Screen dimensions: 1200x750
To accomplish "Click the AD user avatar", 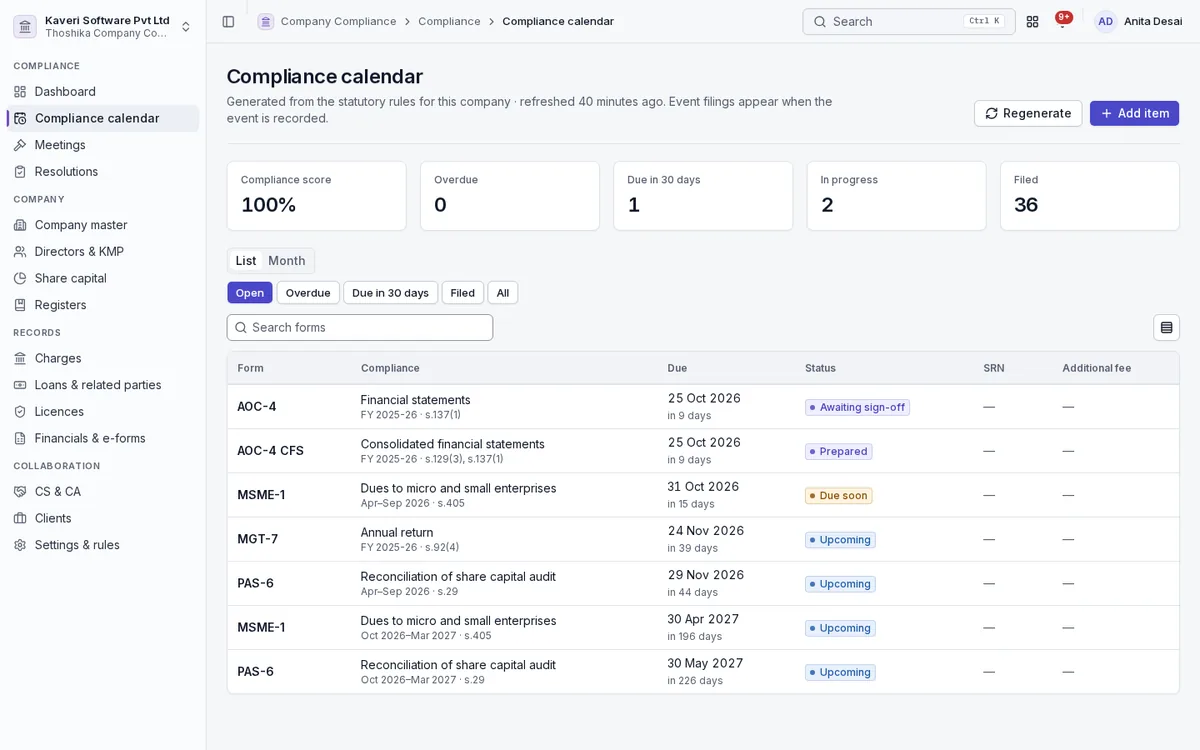I will tap(1105, 21).
